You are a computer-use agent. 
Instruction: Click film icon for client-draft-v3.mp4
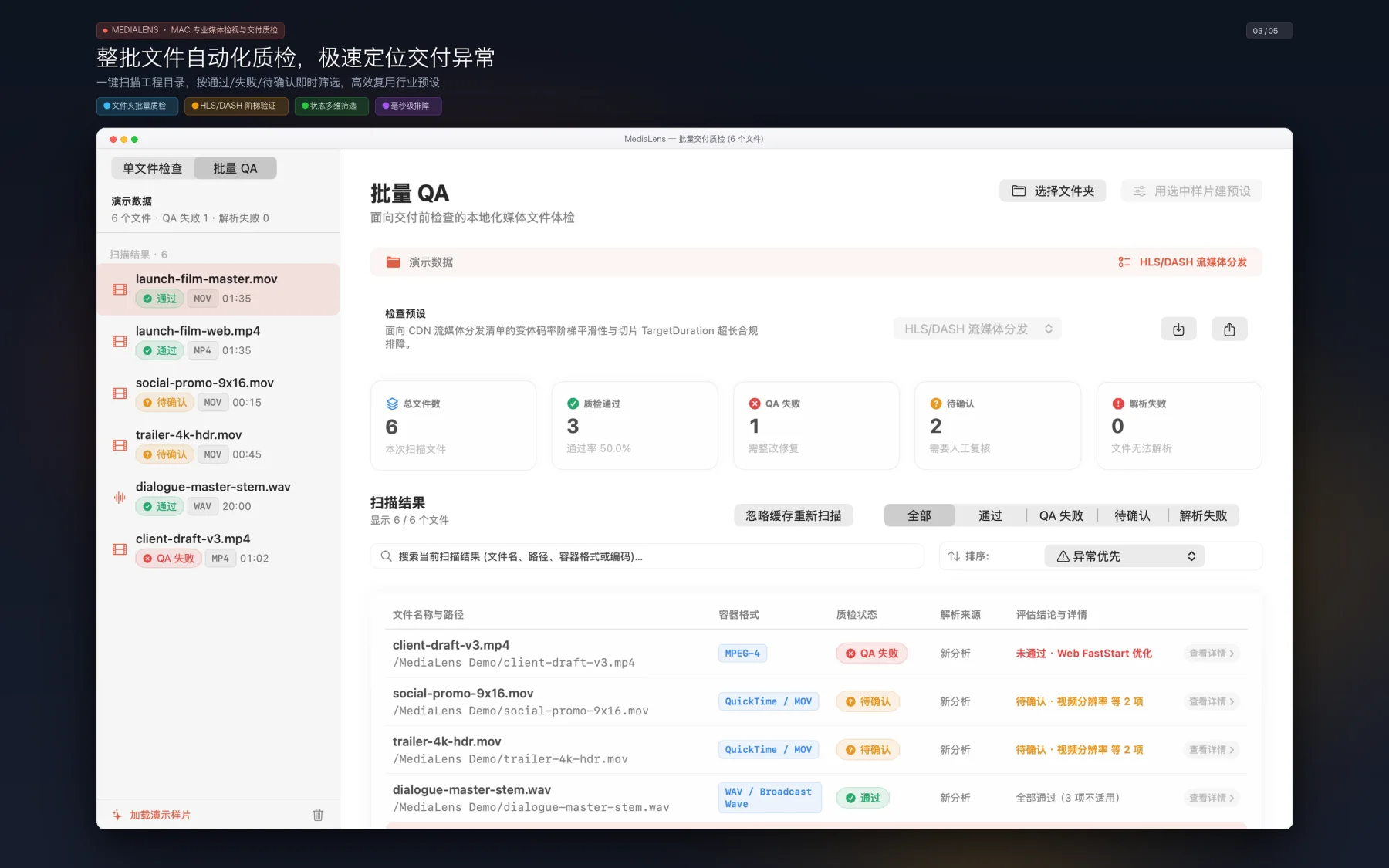pyautogui.click(x=120, y=549)
